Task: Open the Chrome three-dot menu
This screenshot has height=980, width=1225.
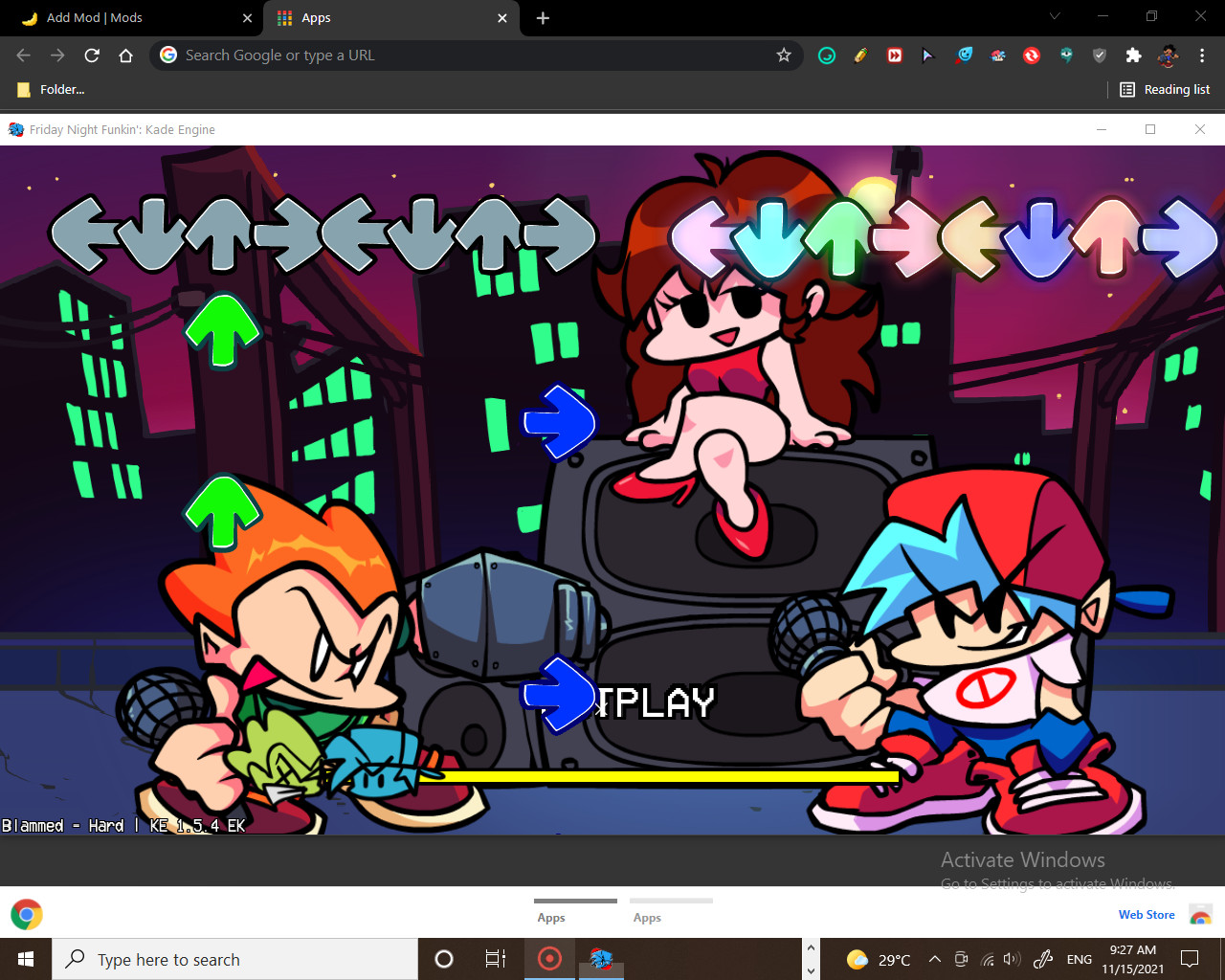Action: click(x=1202, y=56)
